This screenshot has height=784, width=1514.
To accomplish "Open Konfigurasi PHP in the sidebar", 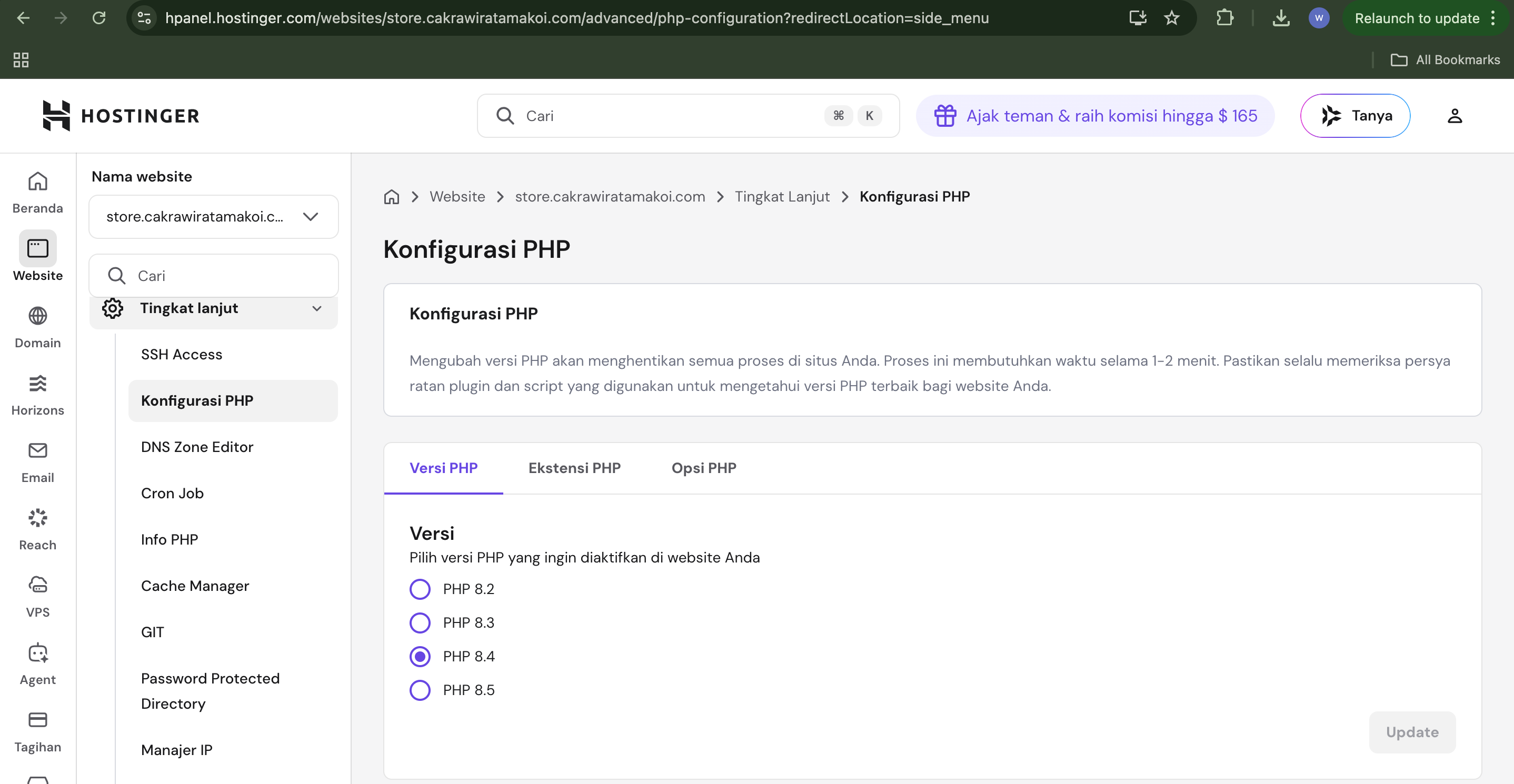I will point(233,400).
